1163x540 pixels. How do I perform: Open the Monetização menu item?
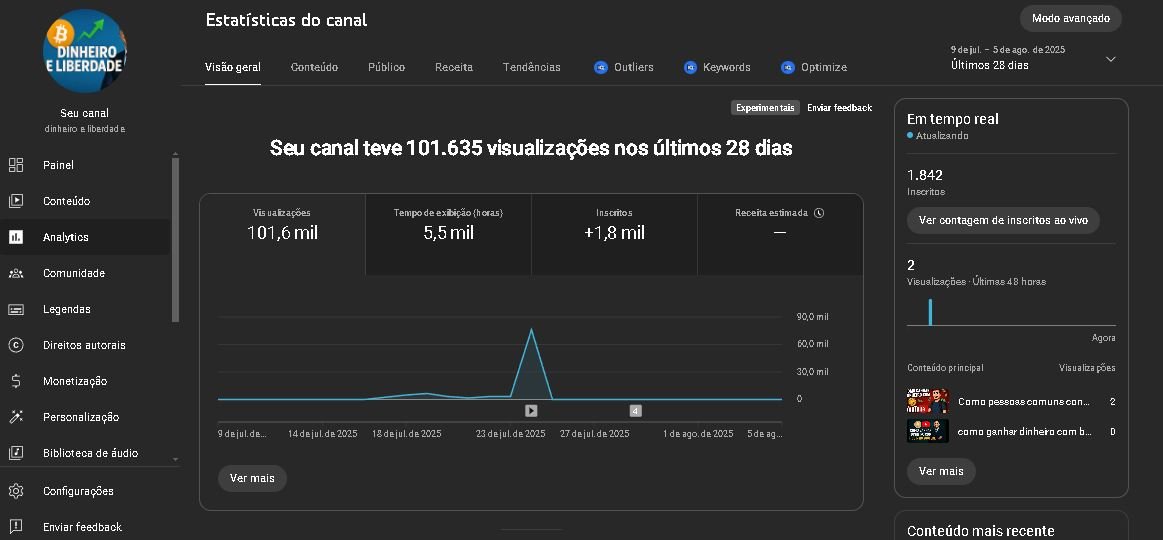tap(85, 381)
